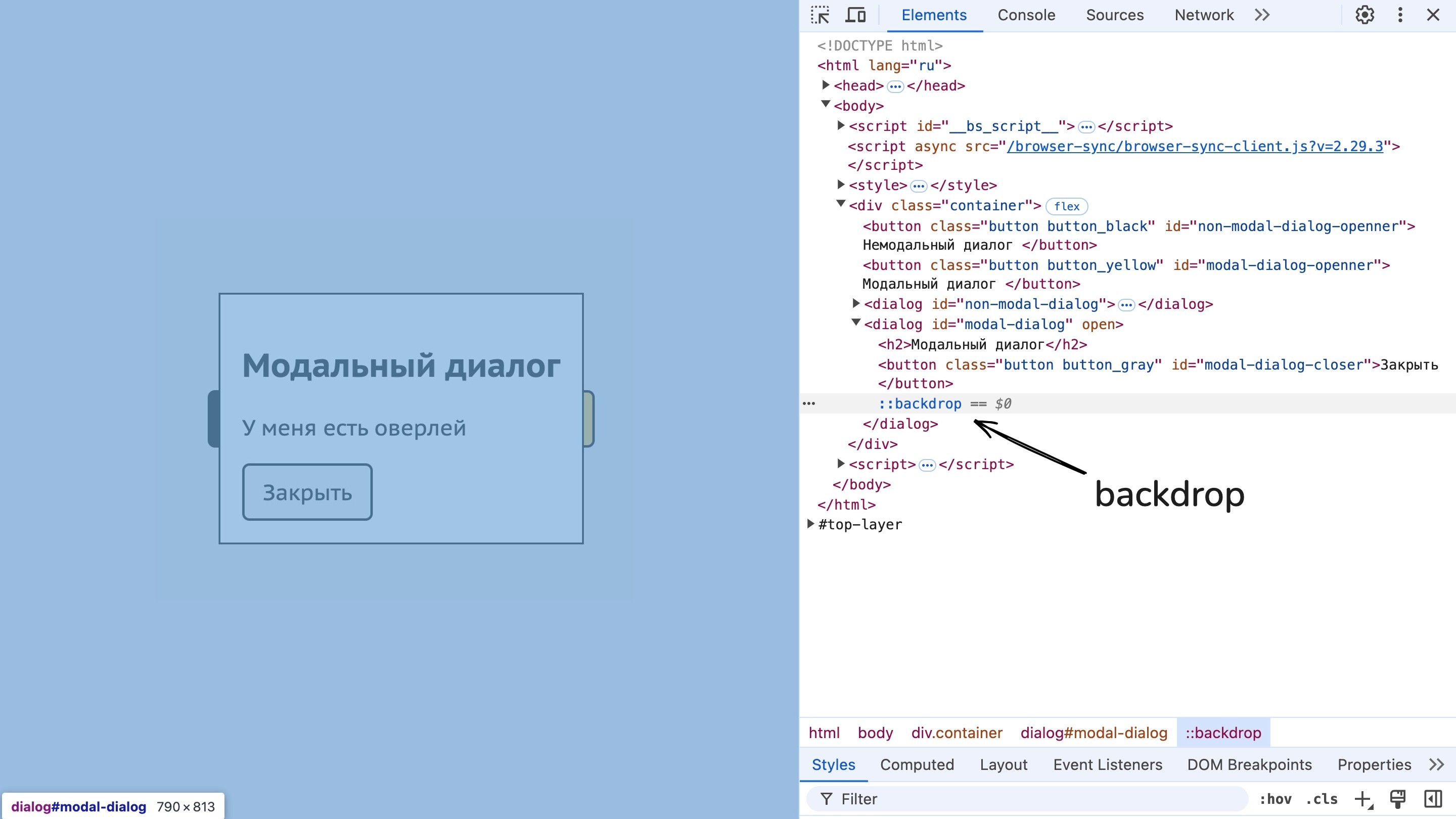Open the Computed styles tab
Screen dimensions: 1456x819
point(917,765)
